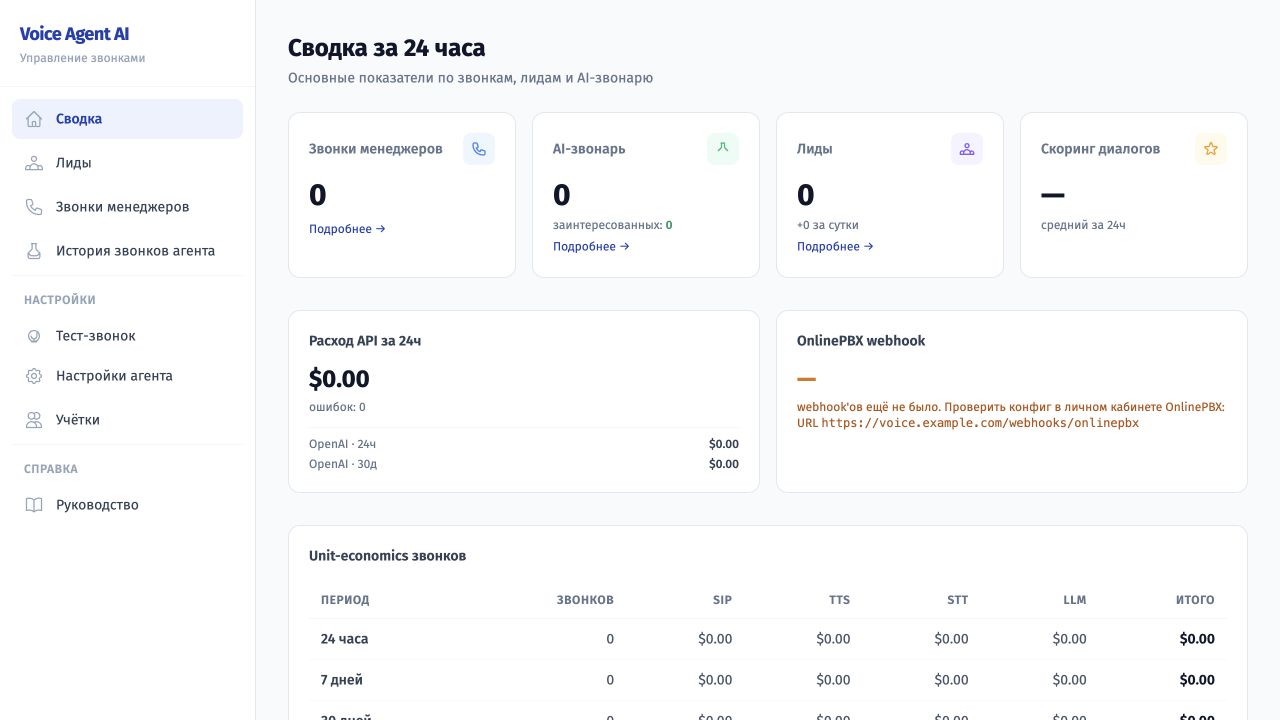This screenshot has width=1280, height=720.
Task: Click the STT column header
Action: tap(957, 600)
